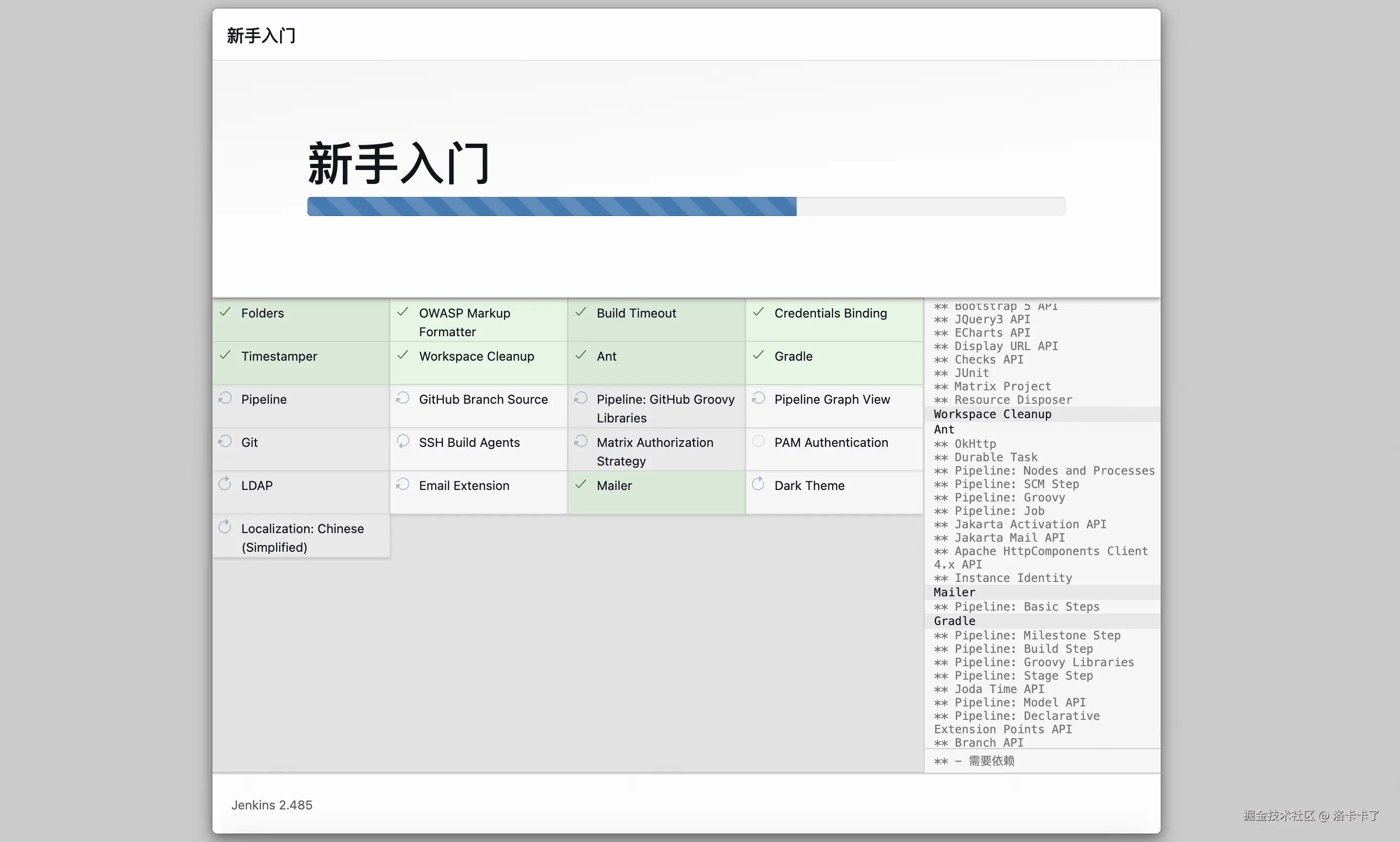This screenshot has height=842, width=1400.
Task: Click the Localization: Chinese (Simplified) entry
Action: click(302, 537)
